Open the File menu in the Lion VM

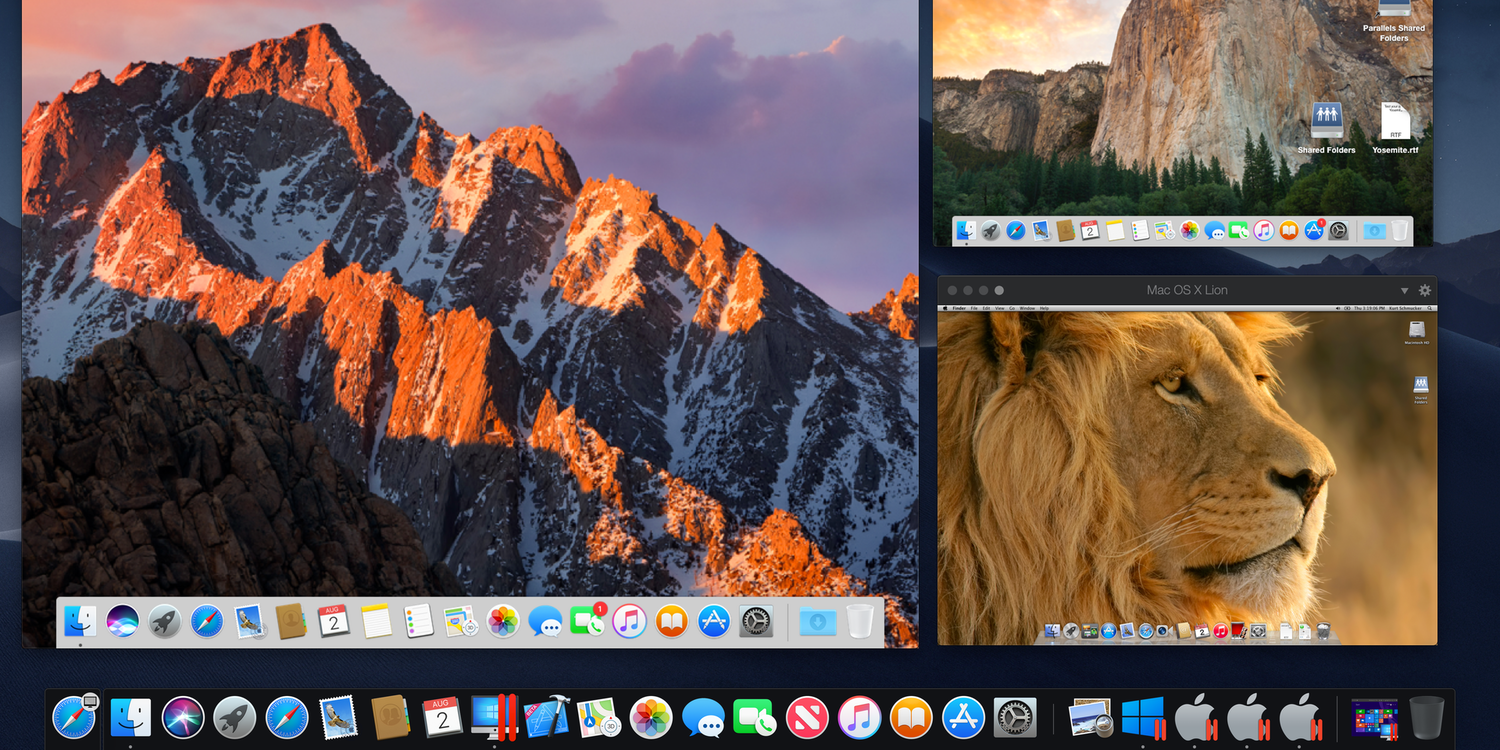(x=974, y=309)
